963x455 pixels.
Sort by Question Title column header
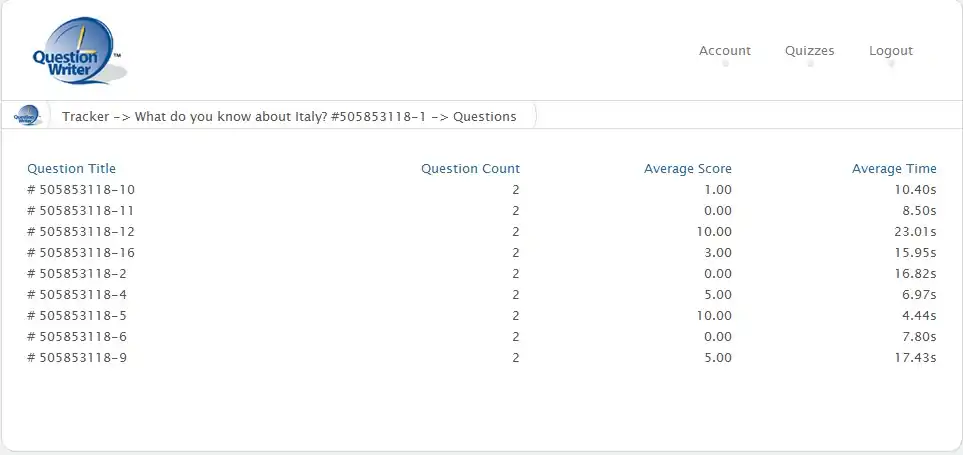71,168
